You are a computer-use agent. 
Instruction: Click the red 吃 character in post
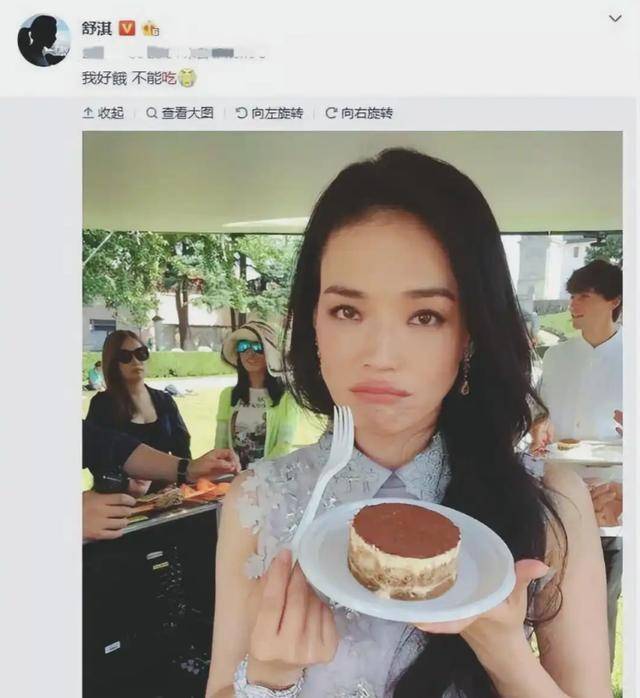point(169,79)
